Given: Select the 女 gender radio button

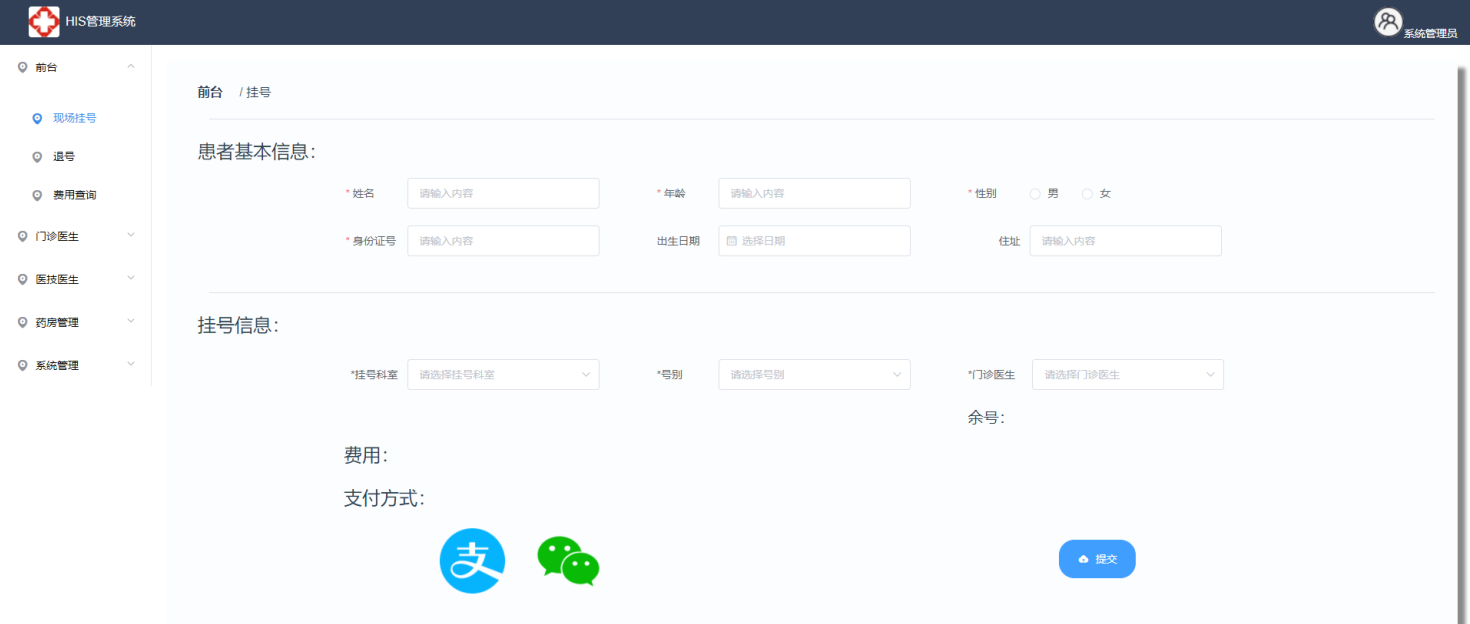Looking at the screenshot, I should pyautogui.click(x=1087, y=194).
